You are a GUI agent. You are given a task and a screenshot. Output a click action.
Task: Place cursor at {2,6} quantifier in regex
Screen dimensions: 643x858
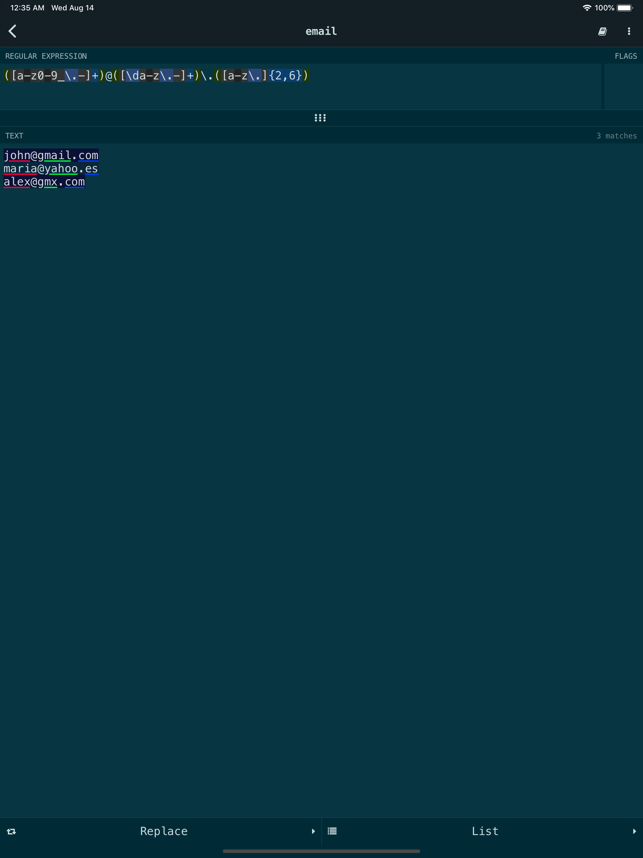[286, 76]
